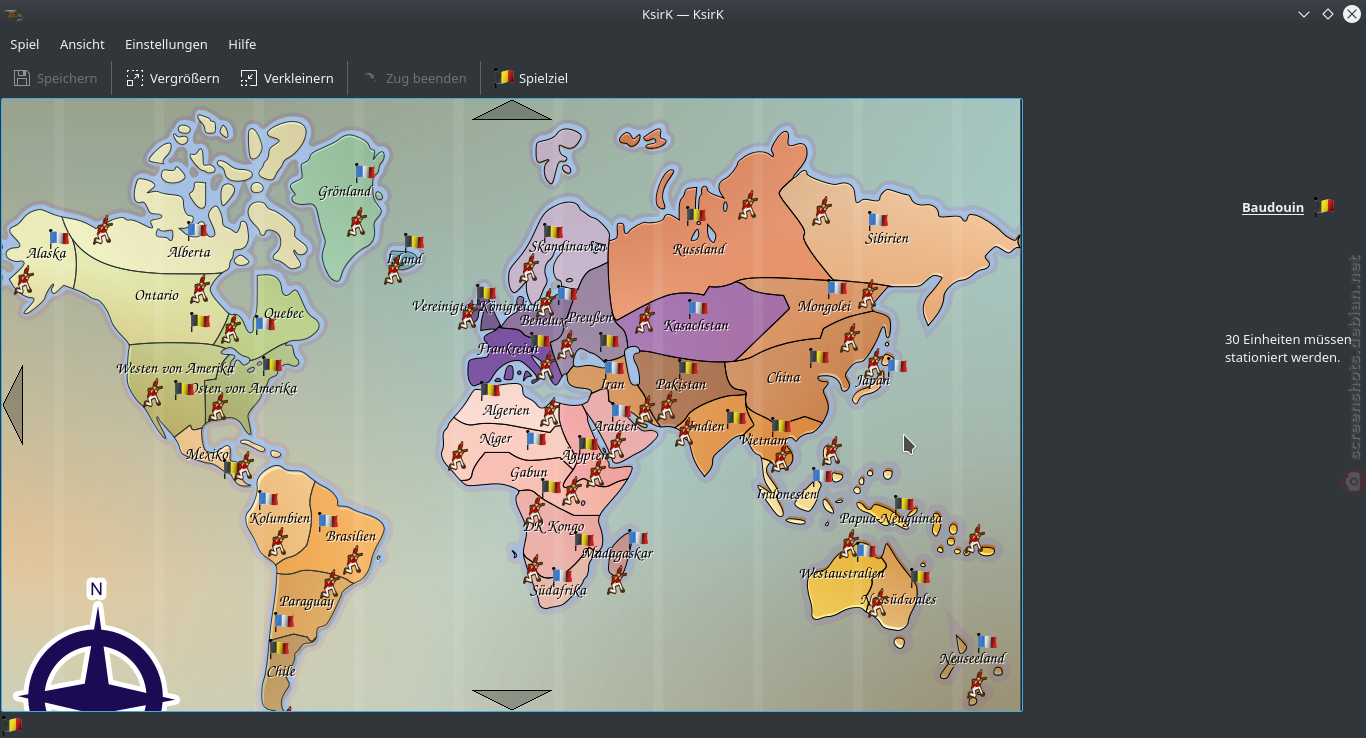Click the Neusüdwales territory label

click(x=901, y=599)
